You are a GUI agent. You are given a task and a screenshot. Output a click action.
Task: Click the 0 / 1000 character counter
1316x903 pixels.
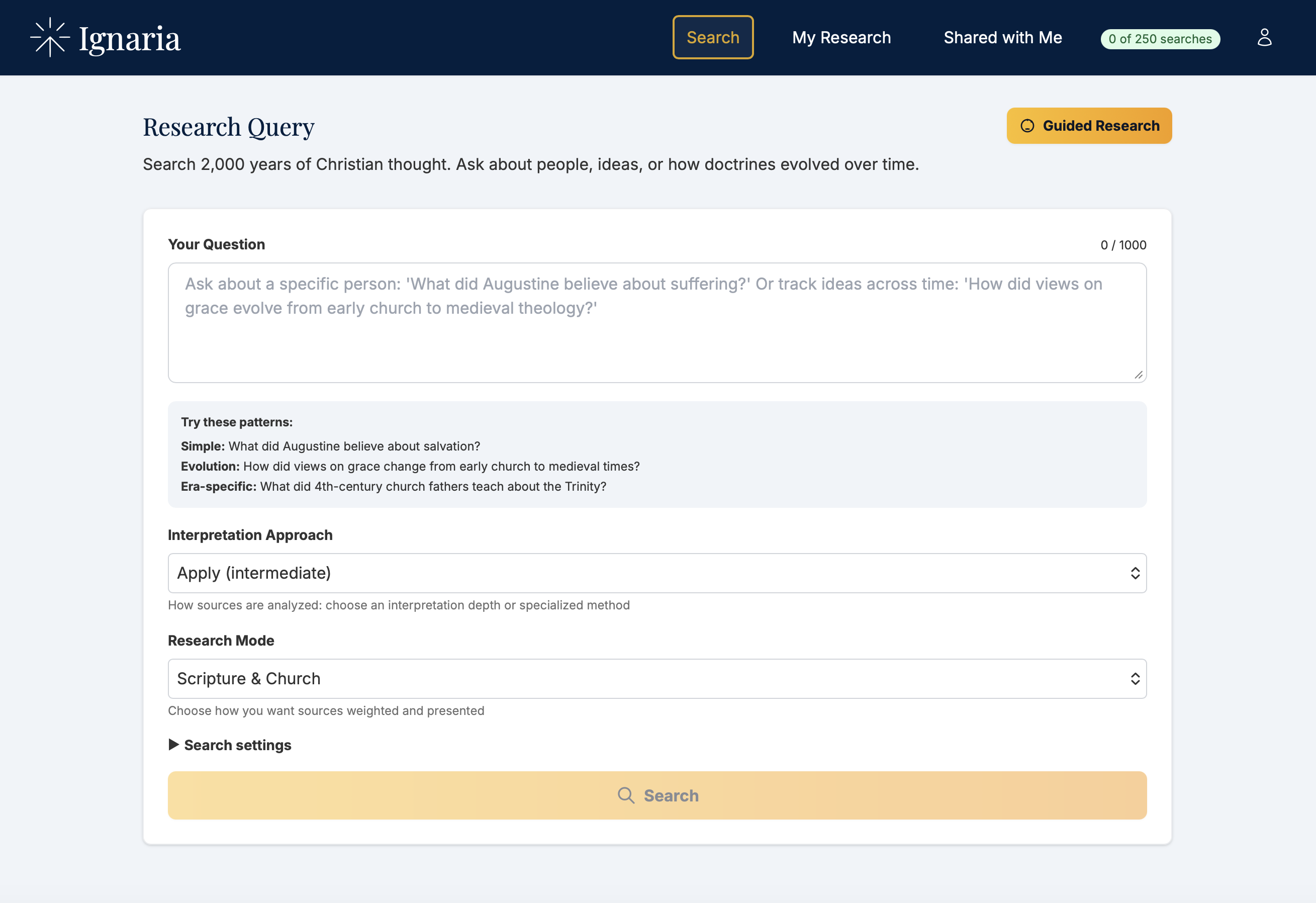point(1123,245)
